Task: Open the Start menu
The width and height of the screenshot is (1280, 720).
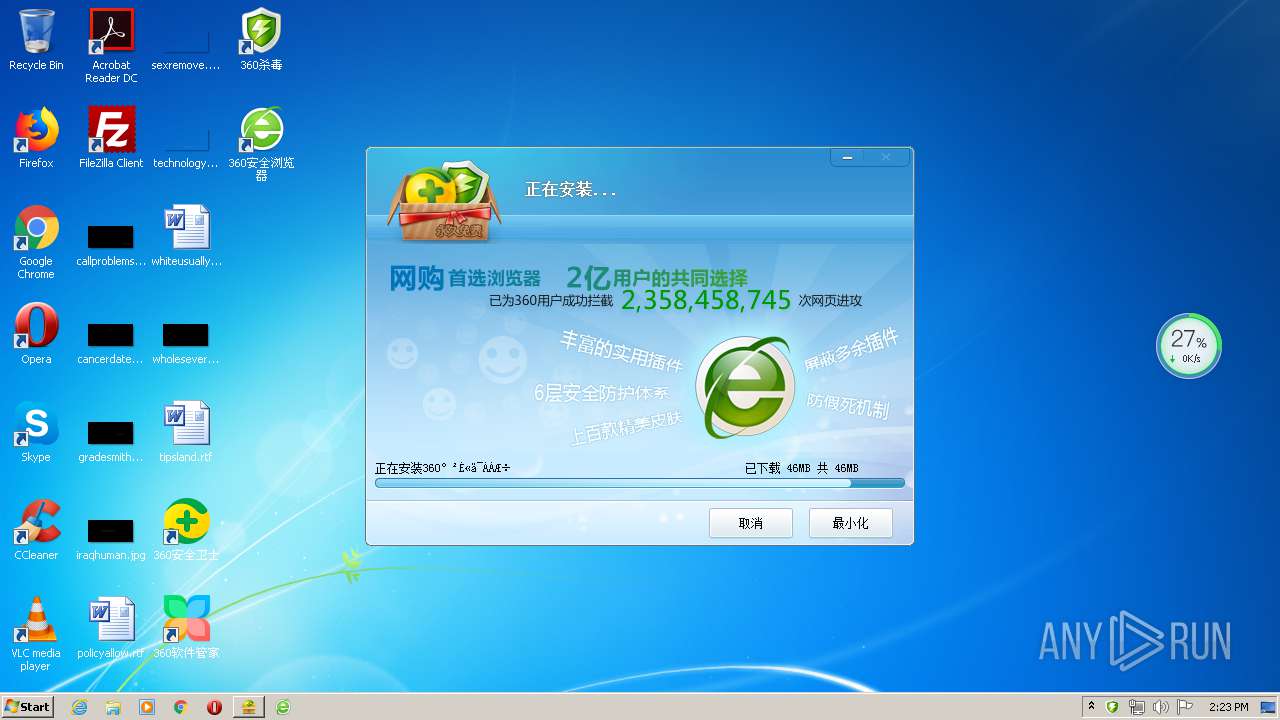Action: tap(27, 707)
